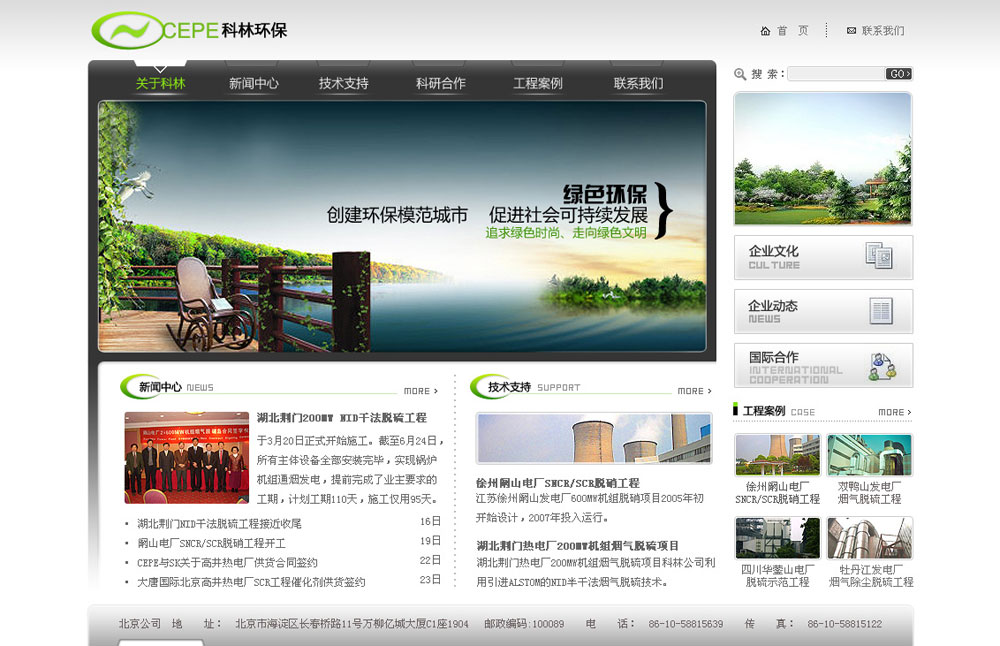Click the envelope icon beside 联系我们
The image size is (1000, 646).
coord(851,31)
